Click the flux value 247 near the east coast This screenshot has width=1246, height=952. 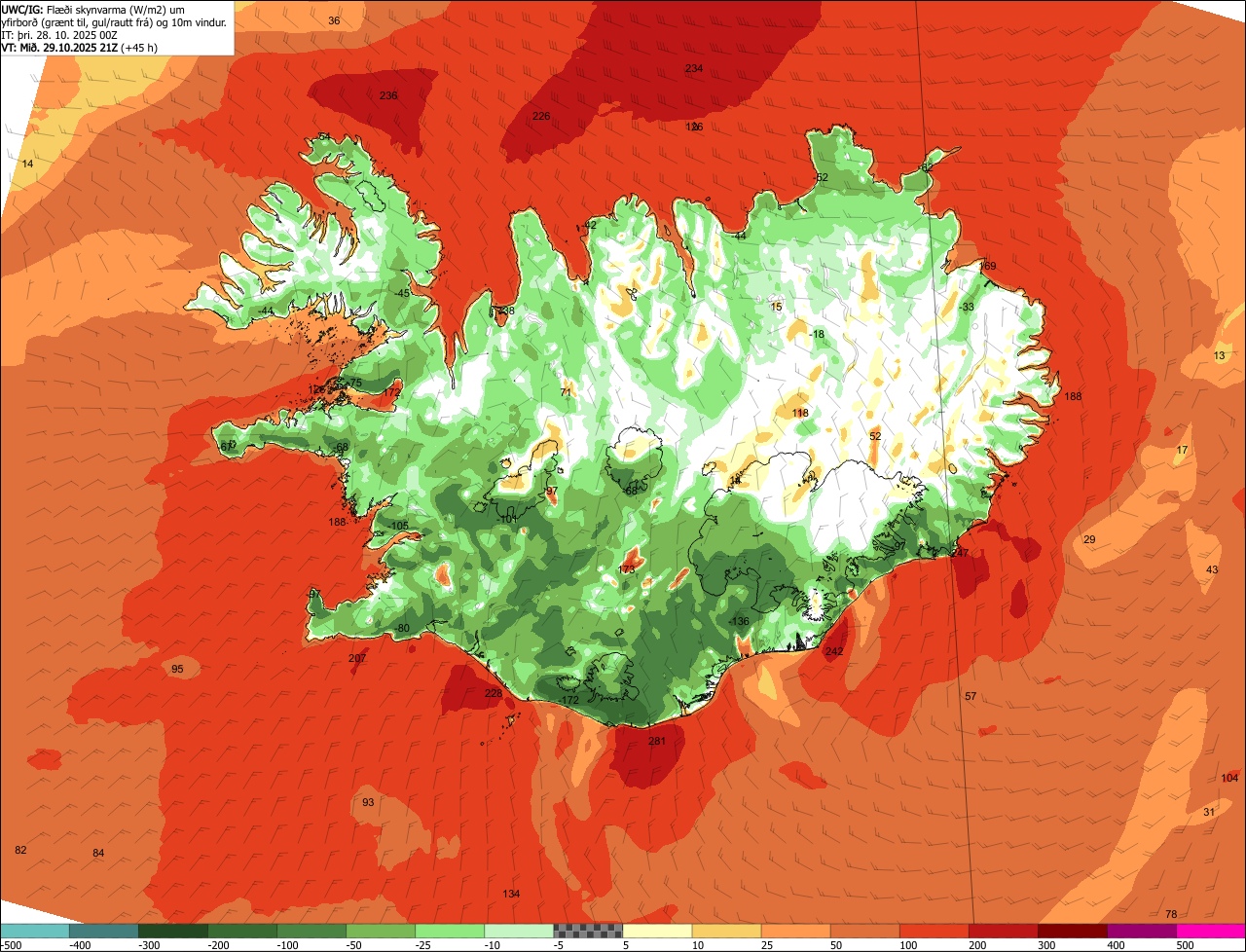coord(961,553)
